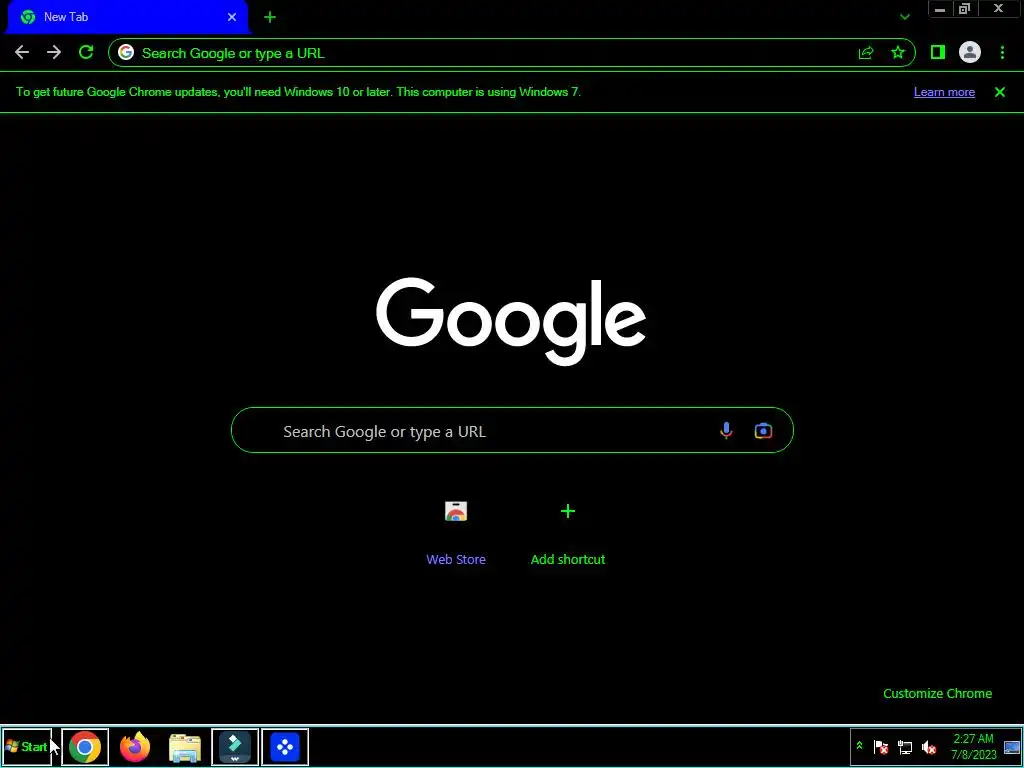Minimize the Chrome window
Screen dimensions: 1024x768
[x=940, y=8]
